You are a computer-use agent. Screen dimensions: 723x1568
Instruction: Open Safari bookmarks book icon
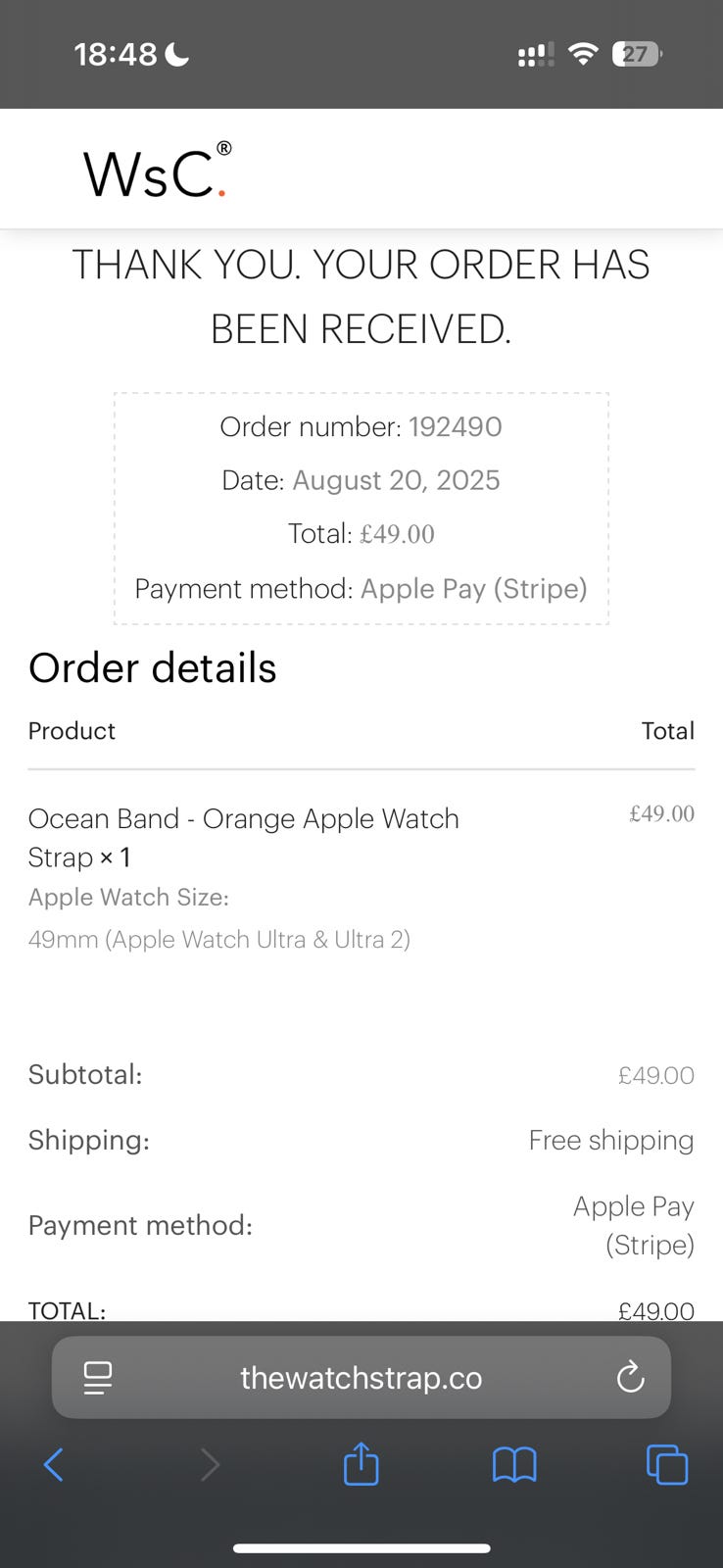pyautogui.click(x=514, y=1465)
